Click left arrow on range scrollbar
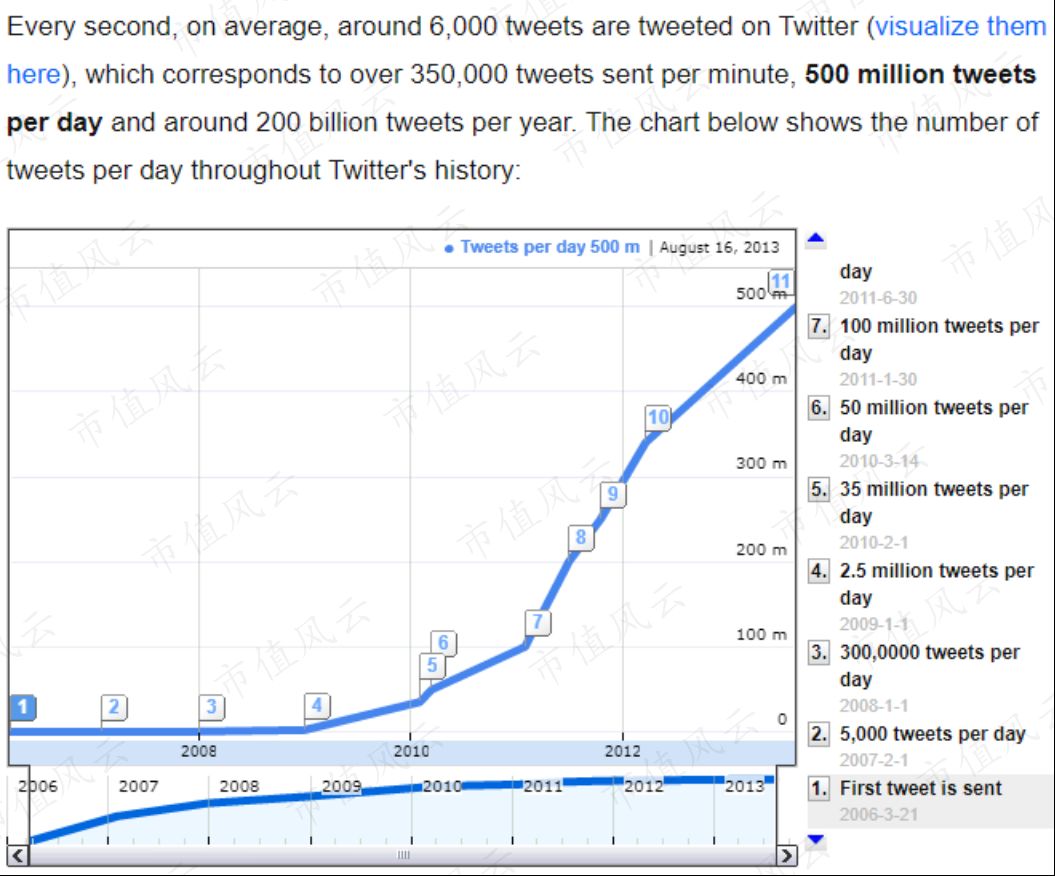Screen dimensions: 1055x876 (x=18, y=855)
